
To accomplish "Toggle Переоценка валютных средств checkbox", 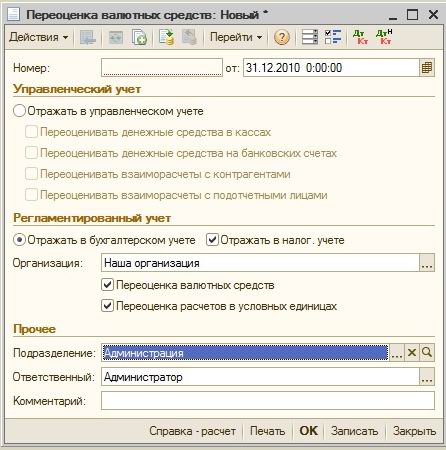I will point(107,285).
